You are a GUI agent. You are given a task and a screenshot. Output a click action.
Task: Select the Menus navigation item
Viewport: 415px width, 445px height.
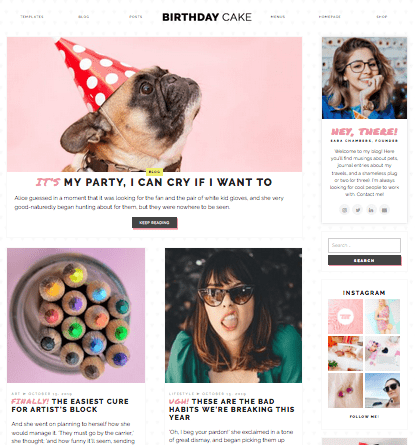(278, 17)
